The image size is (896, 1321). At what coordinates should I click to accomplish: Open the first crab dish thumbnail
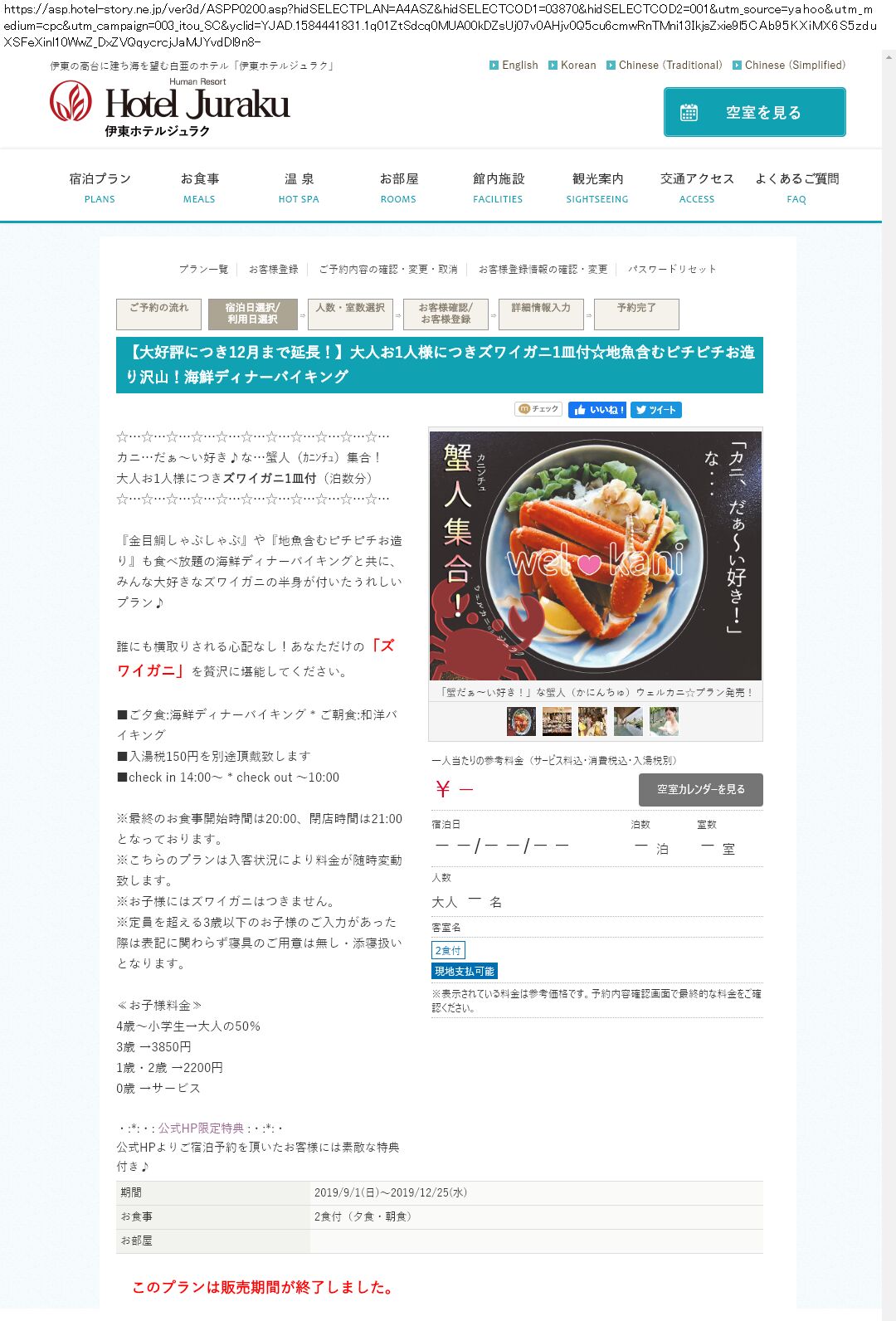click(x=521, y=721)
